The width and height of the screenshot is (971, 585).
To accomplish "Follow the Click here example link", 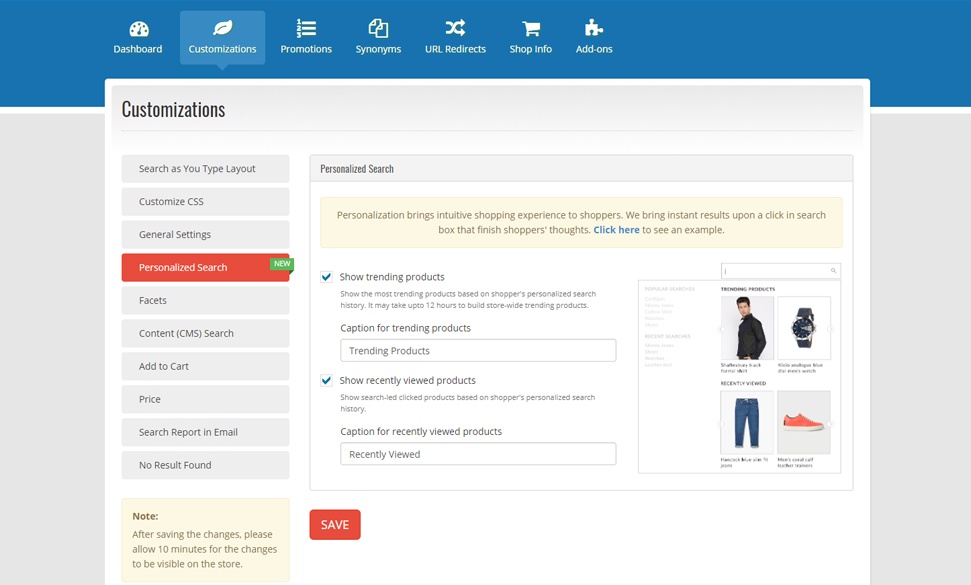I will click(x=616, y=230).
